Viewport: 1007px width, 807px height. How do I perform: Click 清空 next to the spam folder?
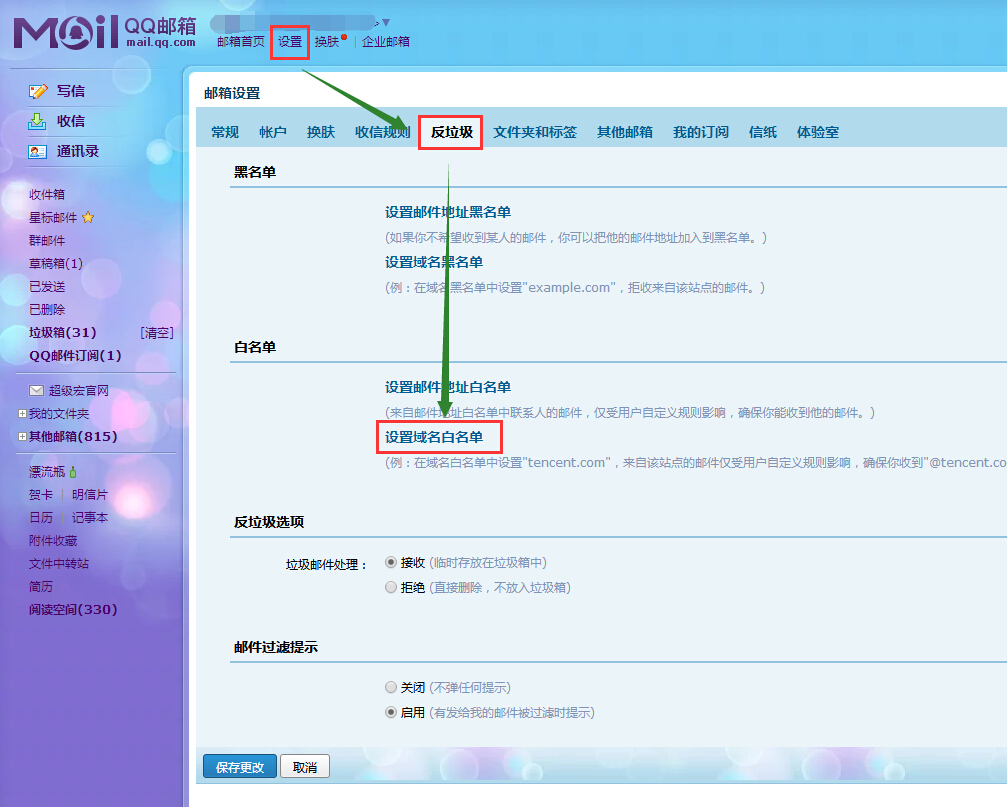tap(157, 333)
